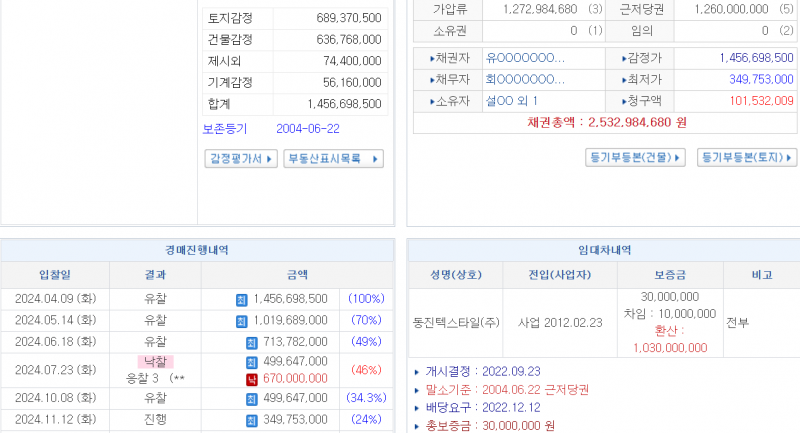800x433 pixels.
Task: Select the 임대차내역 section header
Action: click(603, 250)
